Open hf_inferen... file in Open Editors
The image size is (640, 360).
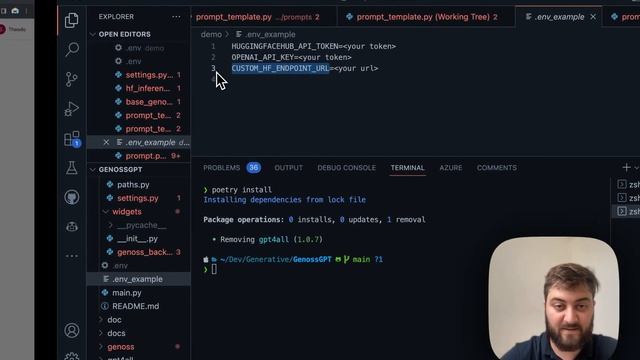[x=139, y=88]
